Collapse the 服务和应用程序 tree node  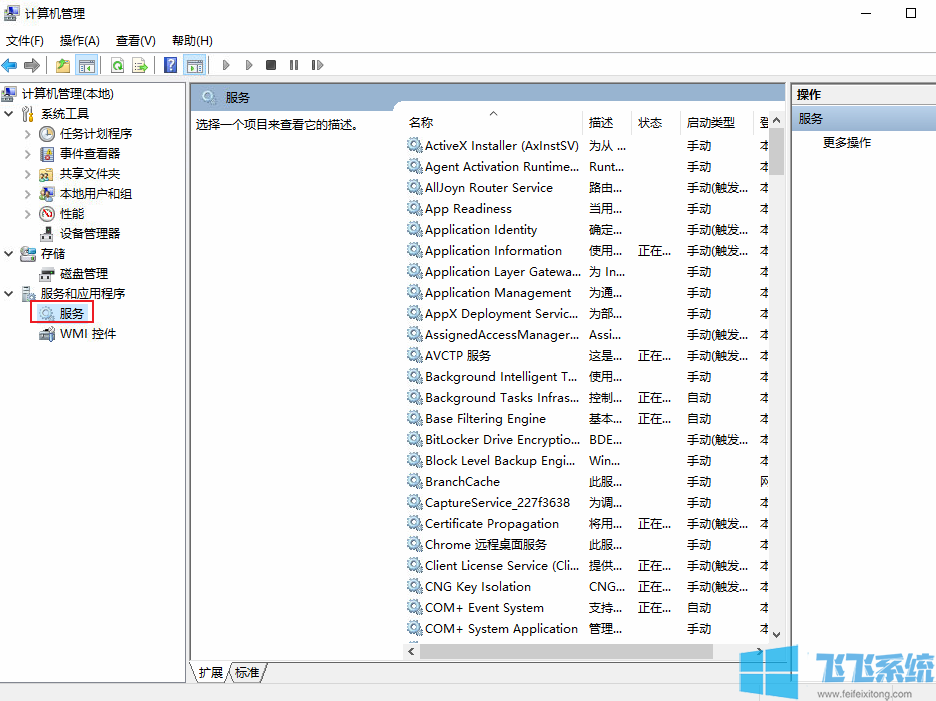pyautogui.click(x=9, y=294)
